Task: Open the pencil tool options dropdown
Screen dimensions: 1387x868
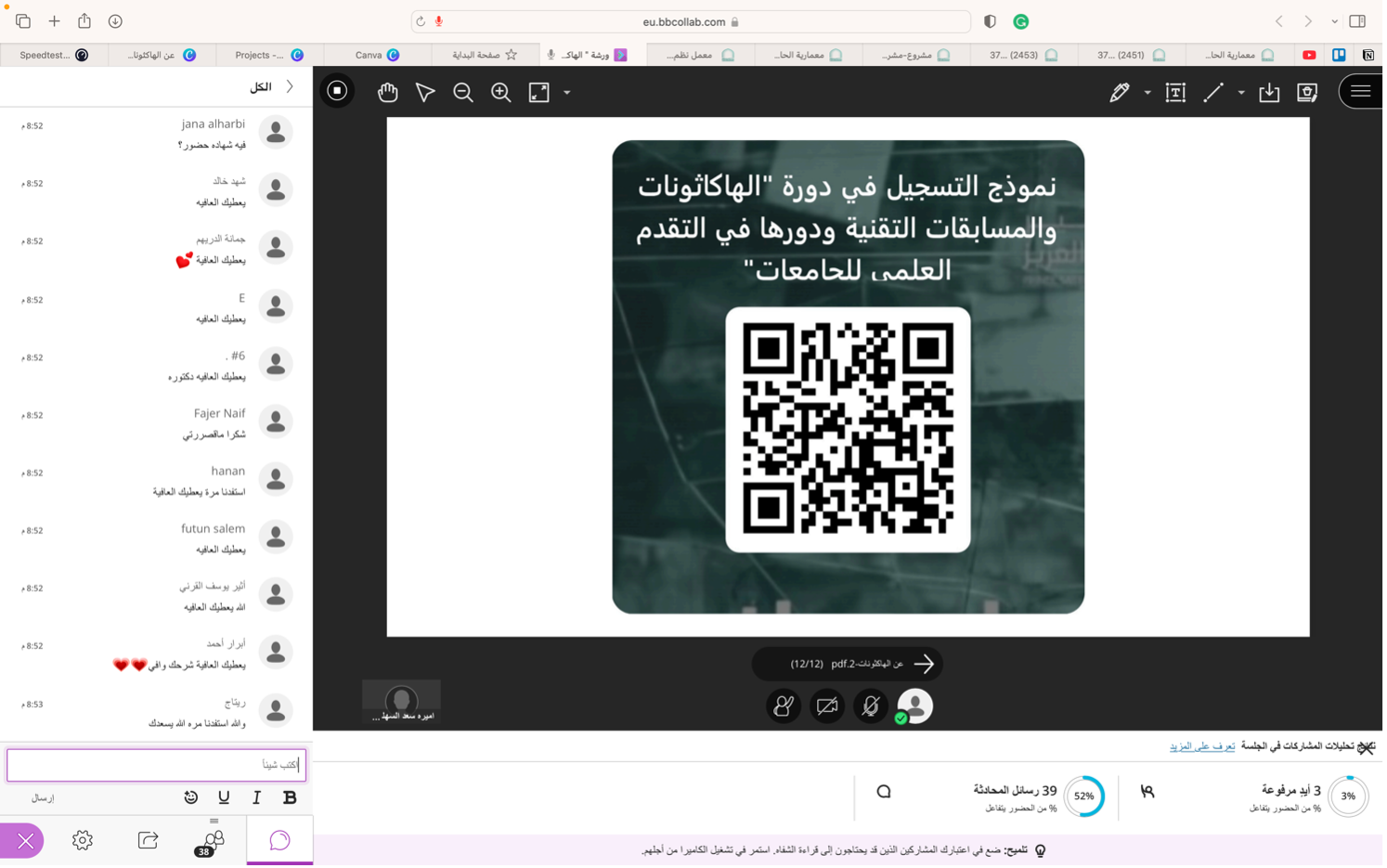Action: 1147,93
